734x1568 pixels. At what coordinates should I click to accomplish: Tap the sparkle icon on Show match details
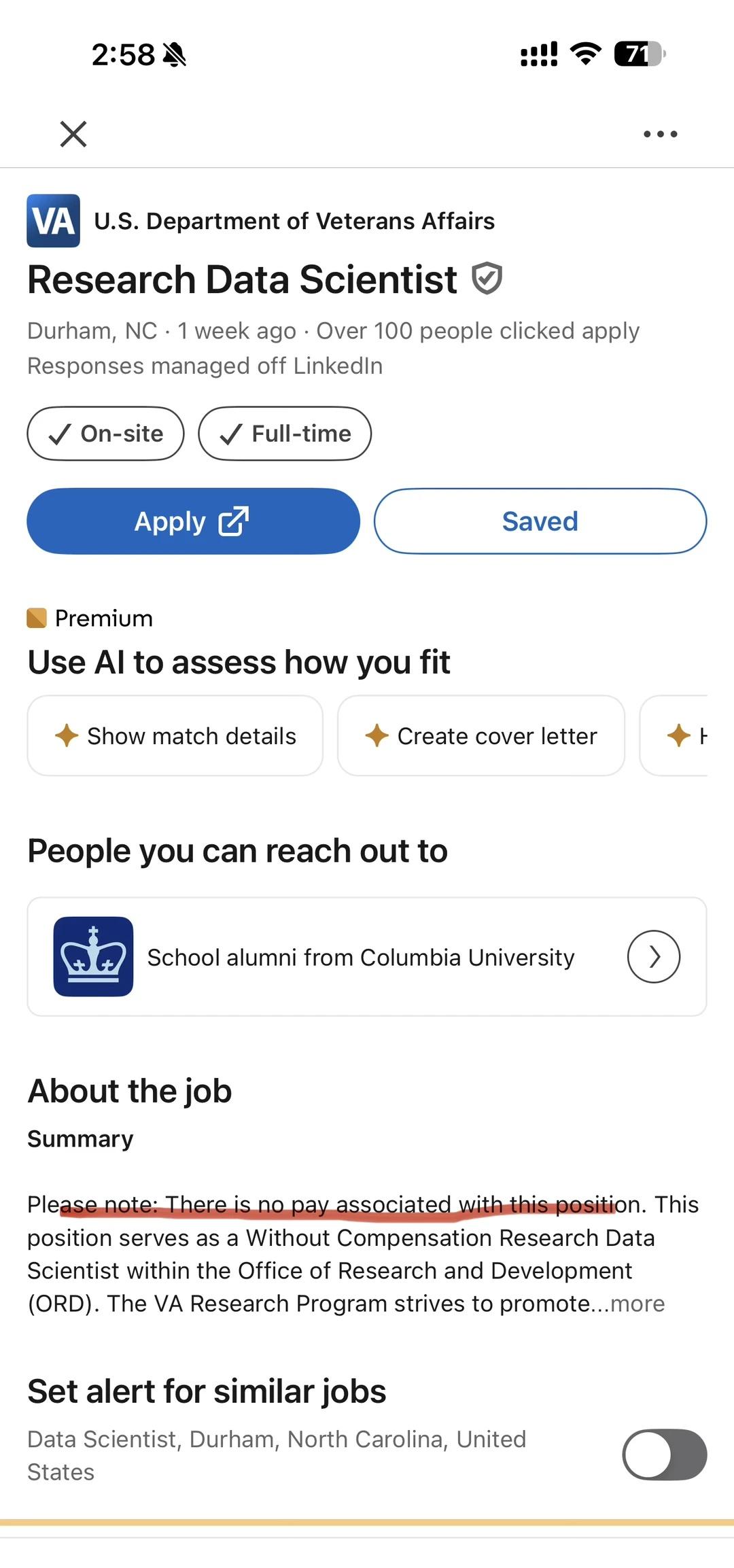[x=67, y=735]
